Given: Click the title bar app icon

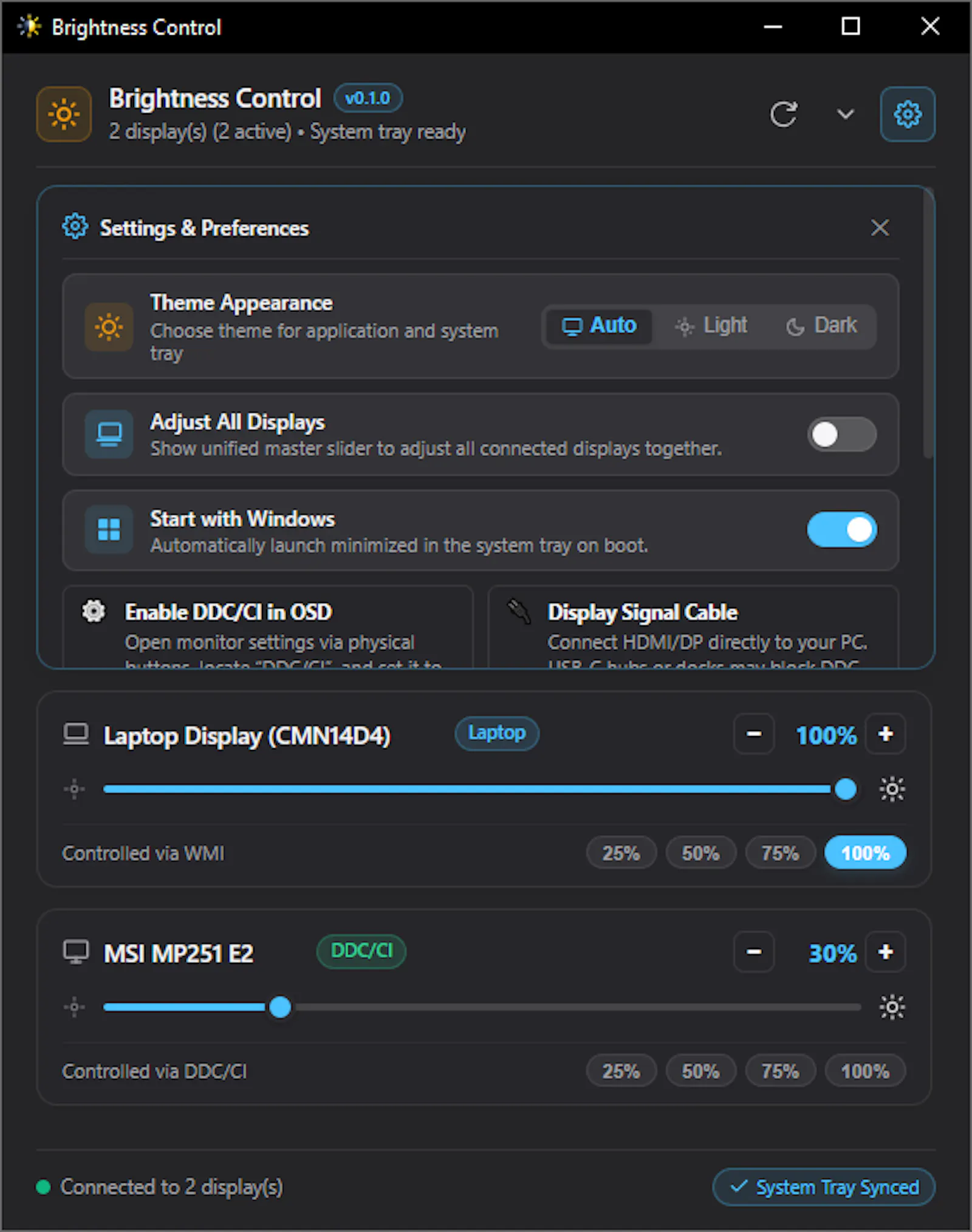Looking at the screenshot, I should tap(29, 26).
